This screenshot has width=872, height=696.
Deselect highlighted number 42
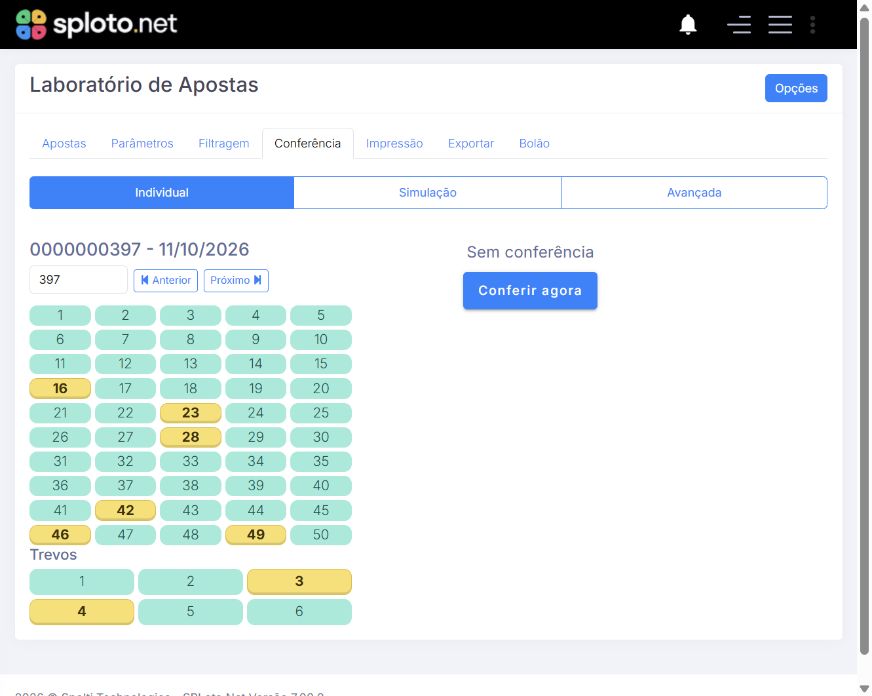(x=125, y=510)
